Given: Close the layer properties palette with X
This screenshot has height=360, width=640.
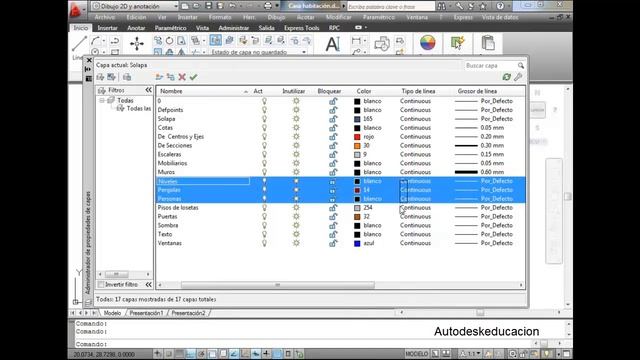Looking at the screenshot, I should 89,60.
